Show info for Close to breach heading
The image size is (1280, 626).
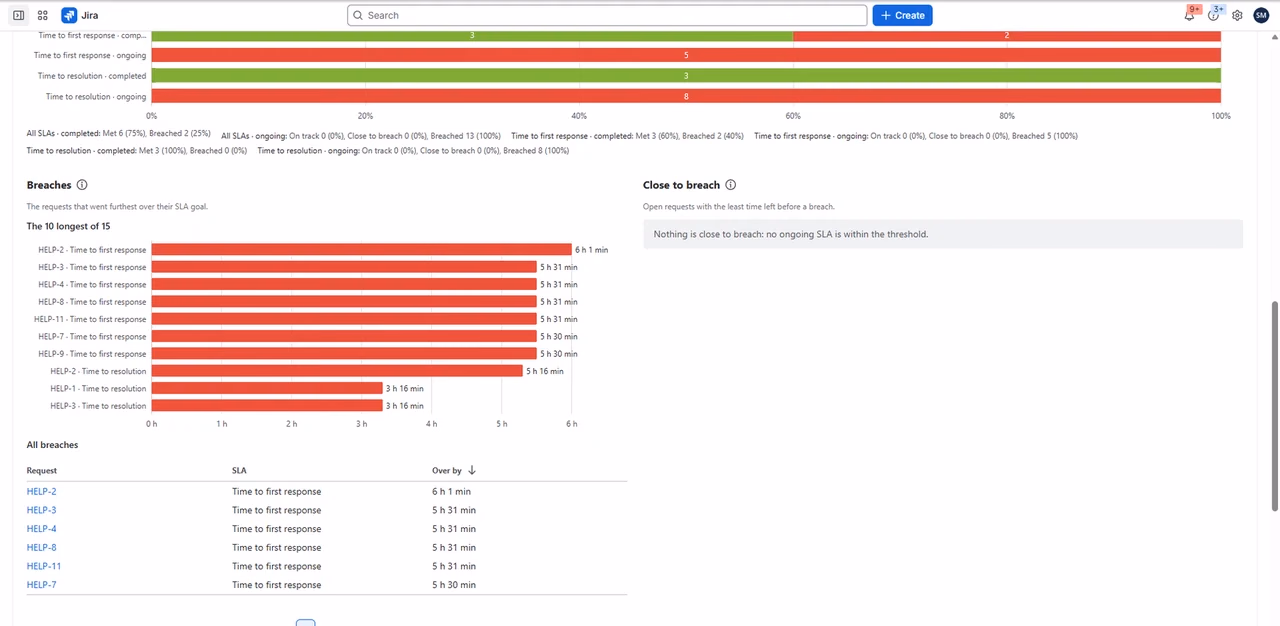click(x=731, y=185)
